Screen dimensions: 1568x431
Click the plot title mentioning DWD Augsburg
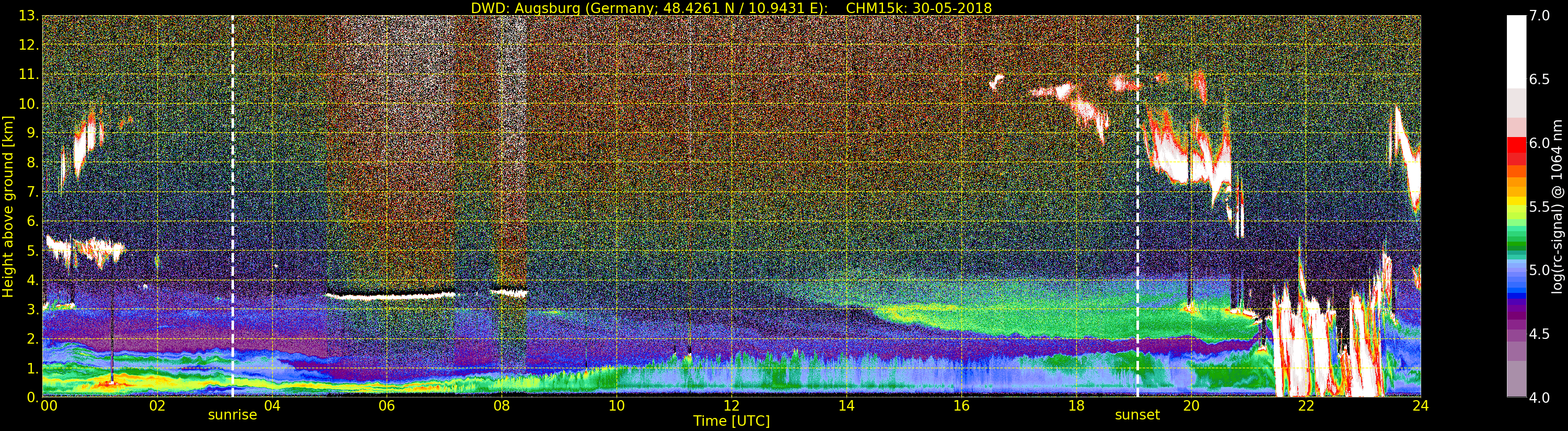coord(731,8)
